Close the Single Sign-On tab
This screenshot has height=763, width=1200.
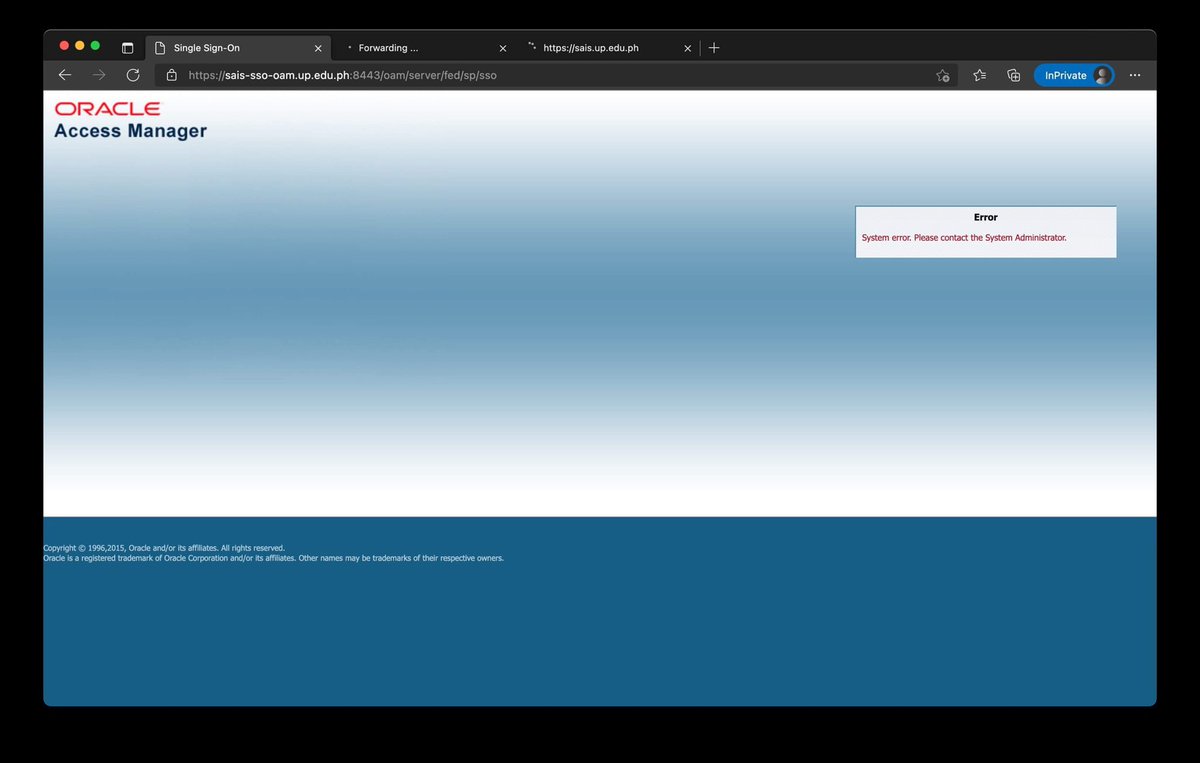coord(318,48)
